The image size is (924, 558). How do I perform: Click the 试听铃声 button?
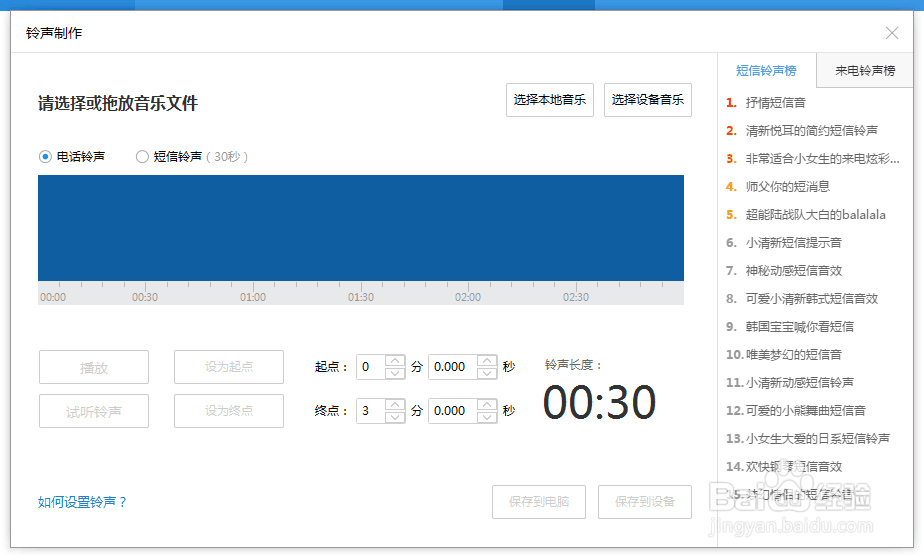click(x=94, y=411)
